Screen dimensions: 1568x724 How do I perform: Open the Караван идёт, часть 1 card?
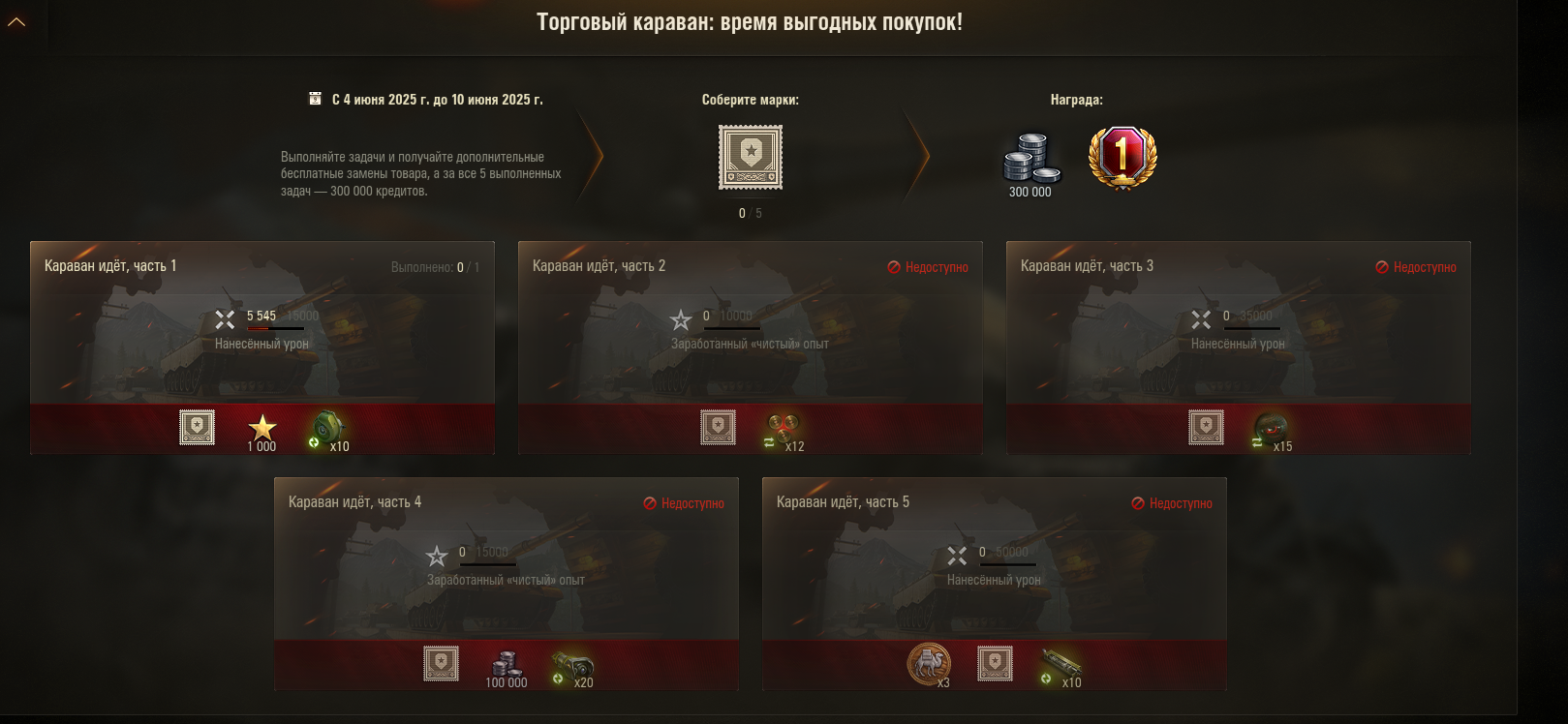click(x=262, y=347)
